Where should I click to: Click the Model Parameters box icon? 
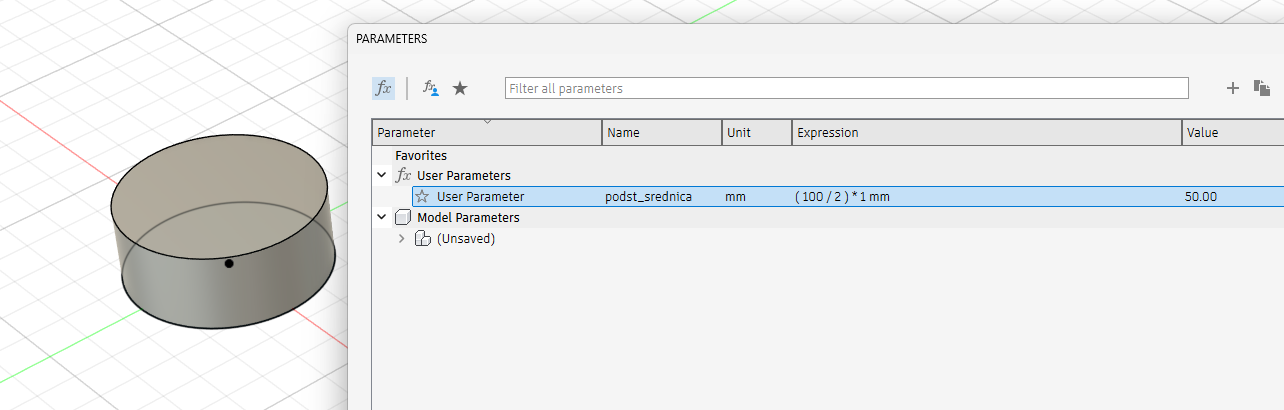[403, 217]
